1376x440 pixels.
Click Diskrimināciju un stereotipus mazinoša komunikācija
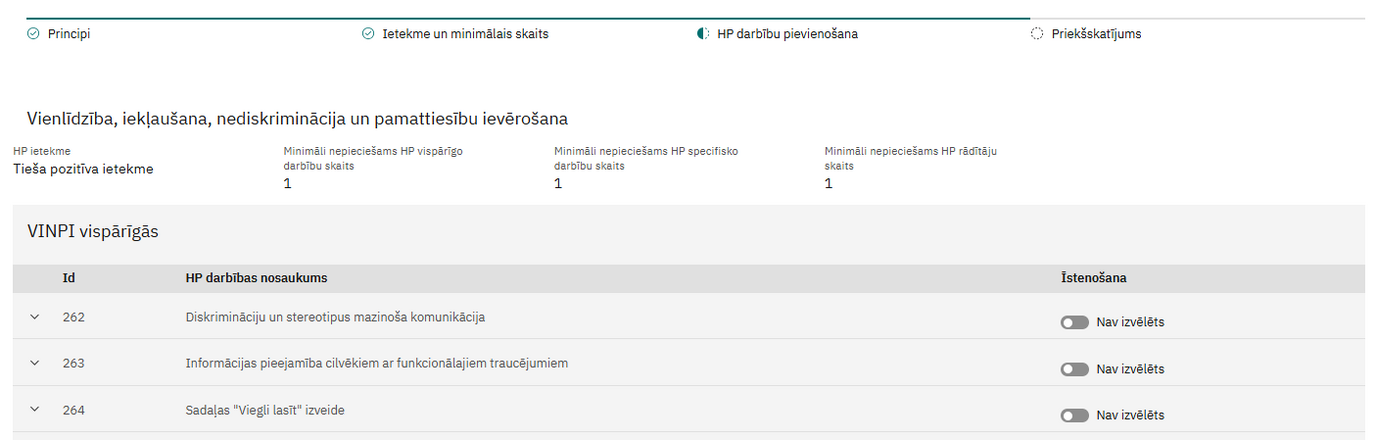tap(335, 317)
